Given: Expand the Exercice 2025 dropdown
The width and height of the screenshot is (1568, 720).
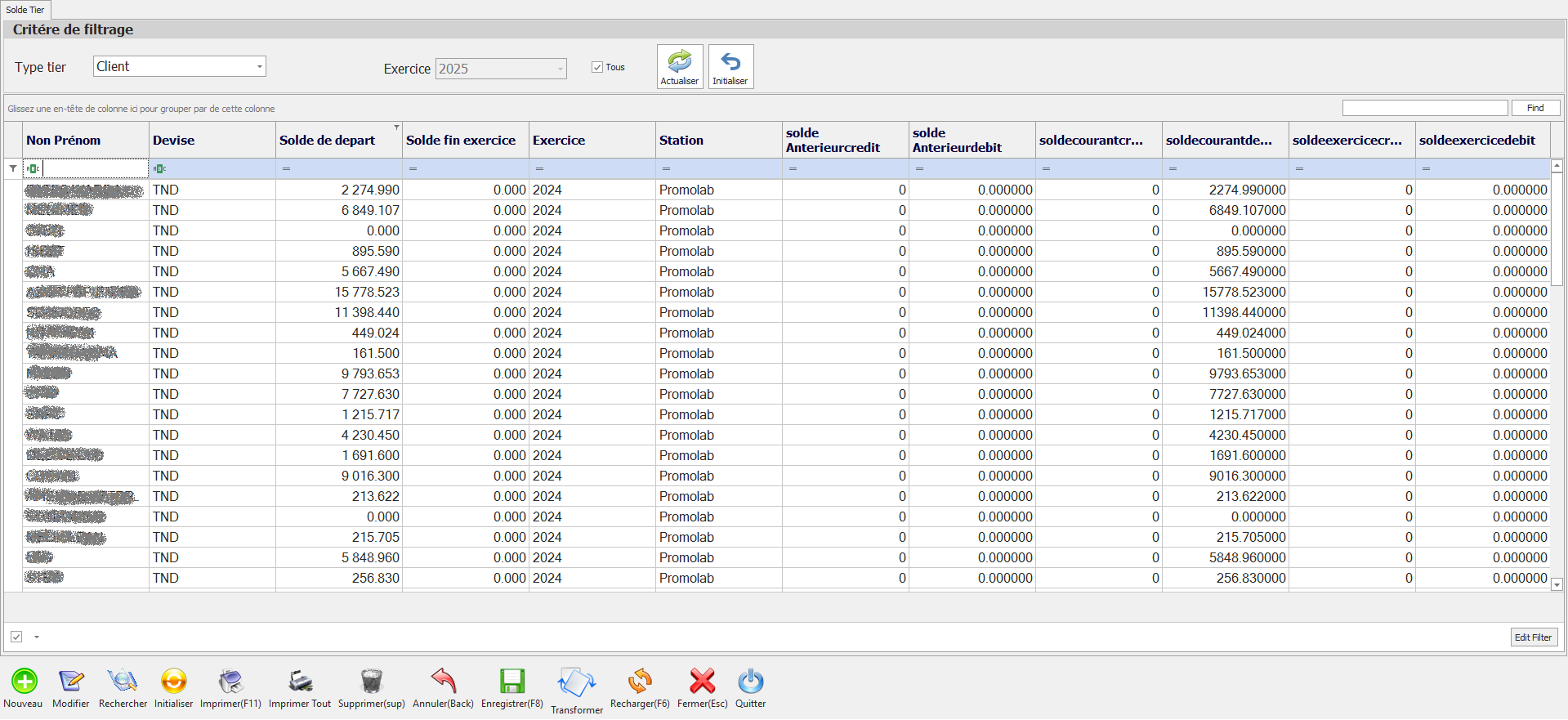Looking at the screenshot, I should tap(561, 69).
